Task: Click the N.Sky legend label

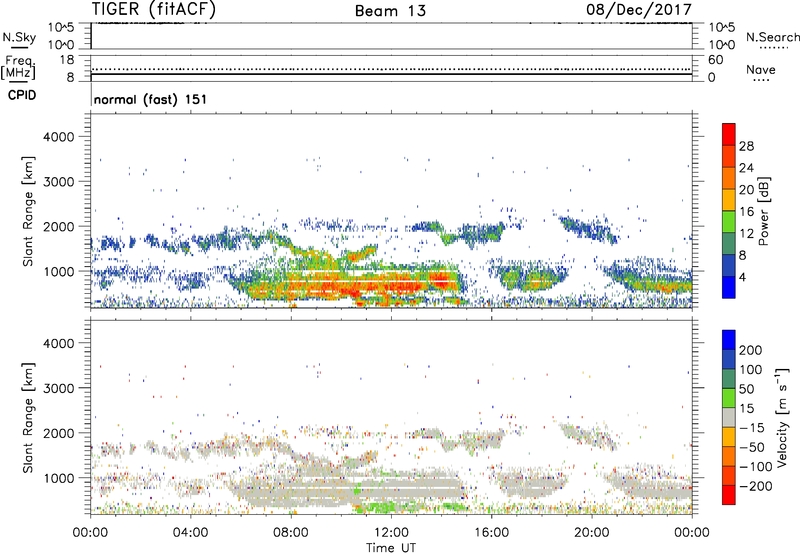Action: coord(19,37)
